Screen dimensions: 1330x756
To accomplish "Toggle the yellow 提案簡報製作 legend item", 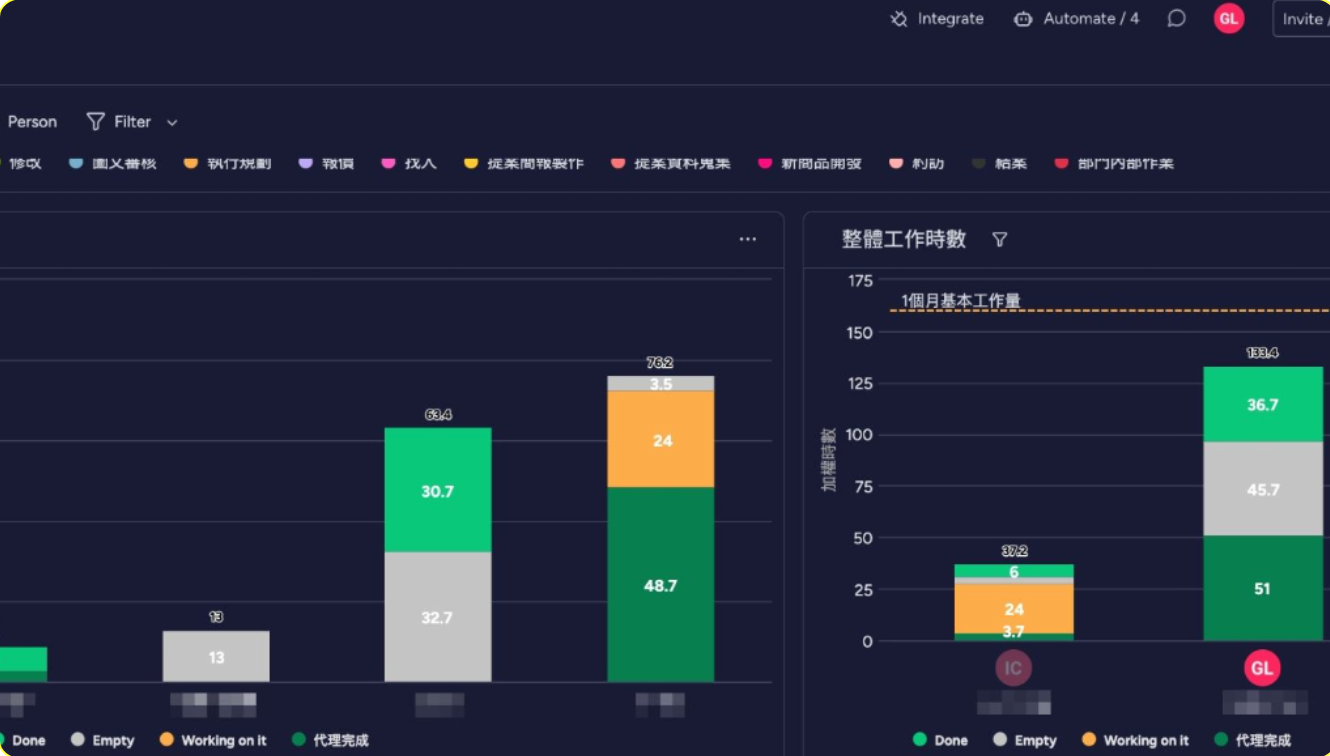I will (x=524, y=163).
